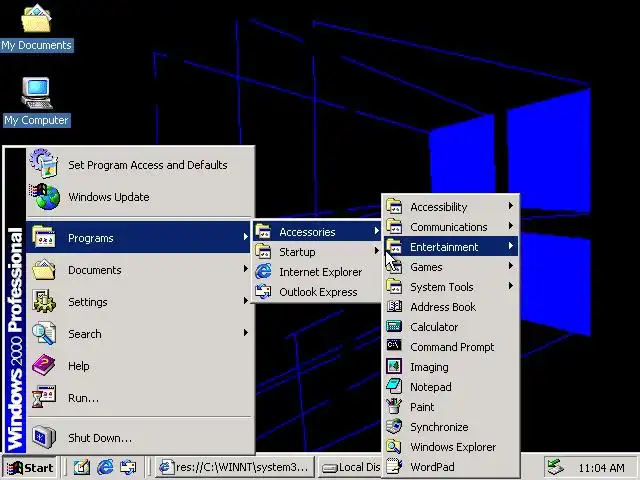This screenshot has width=640, height=480.
Task: Click Show Desktop quick launch icon
Action: click(x=82, y=467)
